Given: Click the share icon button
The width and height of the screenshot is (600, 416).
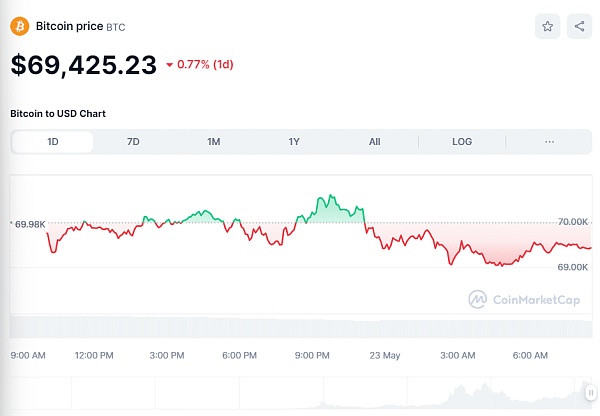Looking at the screenshot, I should click(x=579, y=27).
